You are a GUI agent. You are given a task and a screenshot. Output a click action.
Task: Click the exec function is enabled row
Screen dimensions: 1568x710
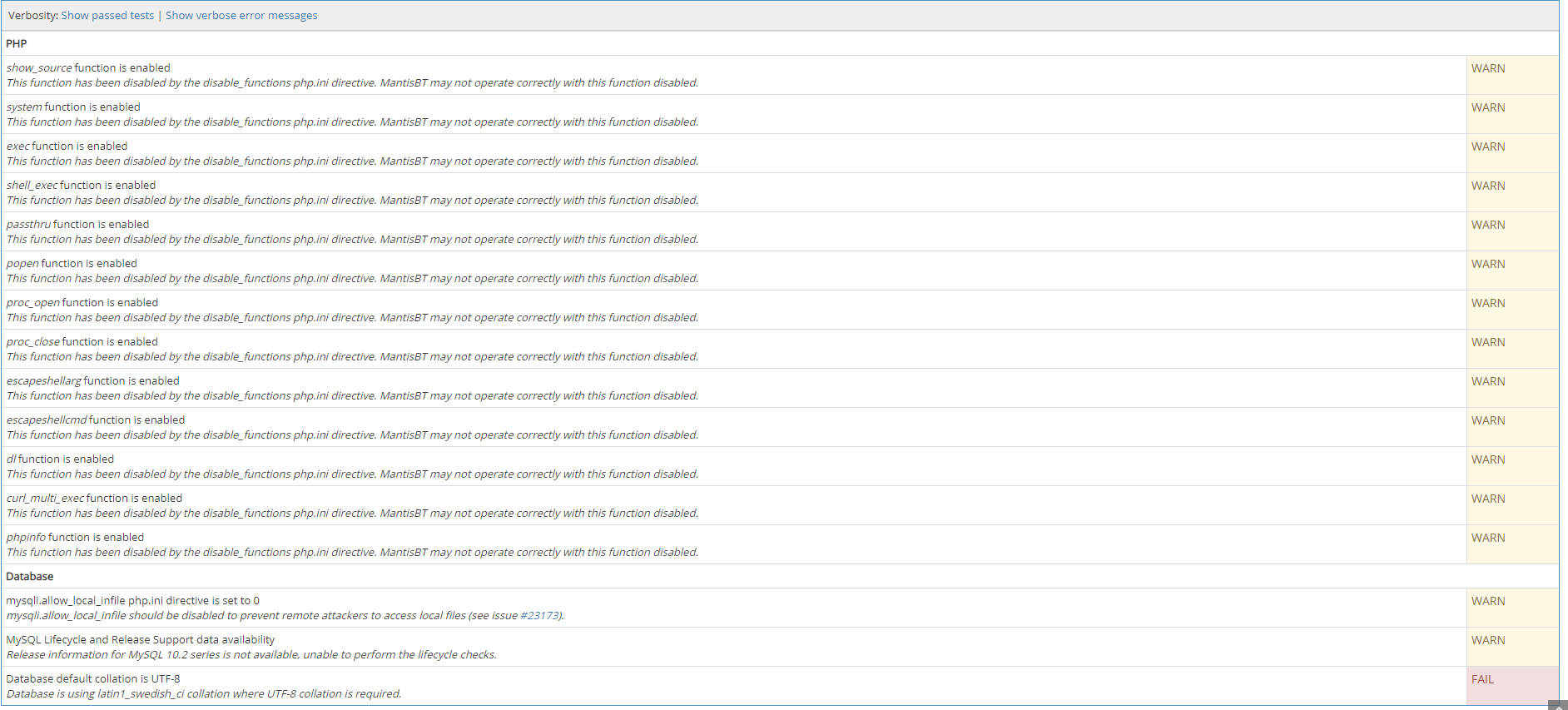67,146
